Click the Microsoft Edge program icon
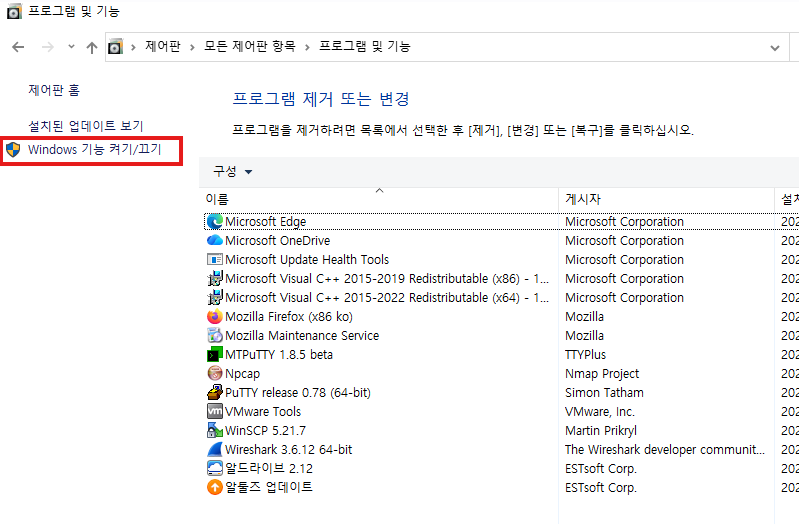Screen dimensions: 799x524 pos(215,221)
